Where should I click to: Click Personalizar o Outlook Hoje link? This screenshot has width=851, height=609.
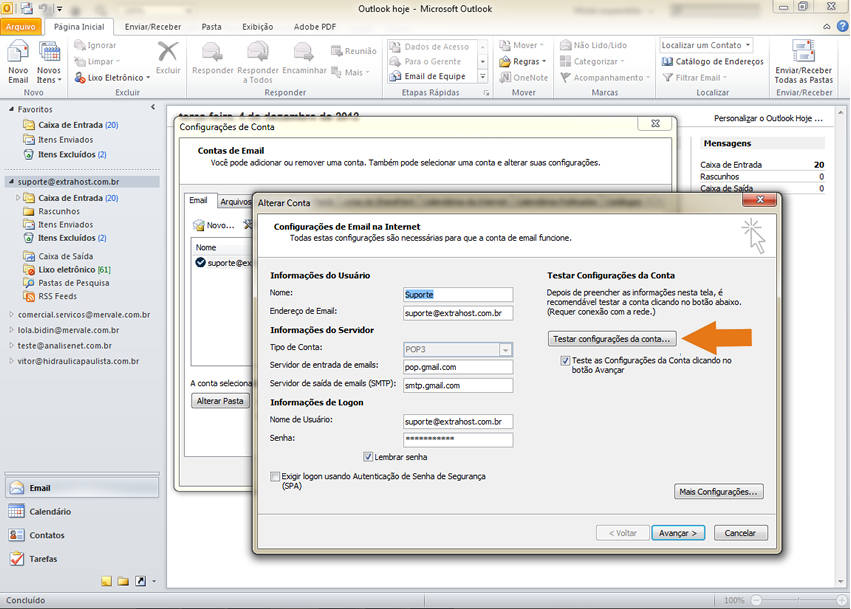(x=768, y=118)
